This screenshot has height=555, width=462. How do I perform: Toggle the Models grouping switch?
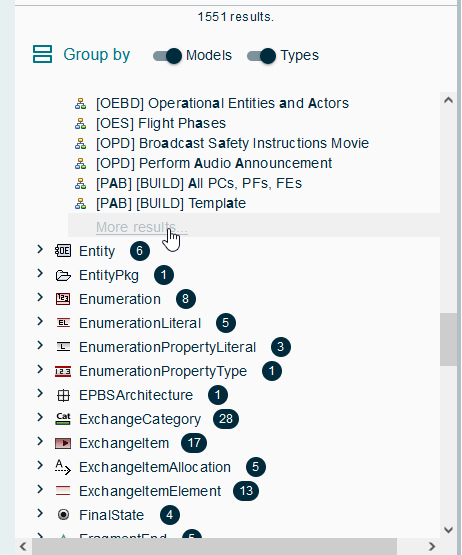(167, 56)
